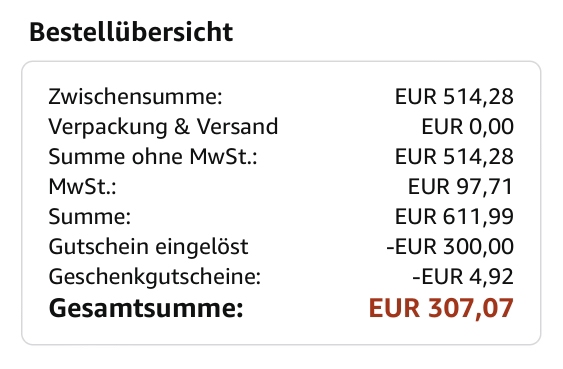Click the MwSt. amount EUR 97,71
Image resolution: width=563 pixels, height=369 pixels.
(461, 187)
